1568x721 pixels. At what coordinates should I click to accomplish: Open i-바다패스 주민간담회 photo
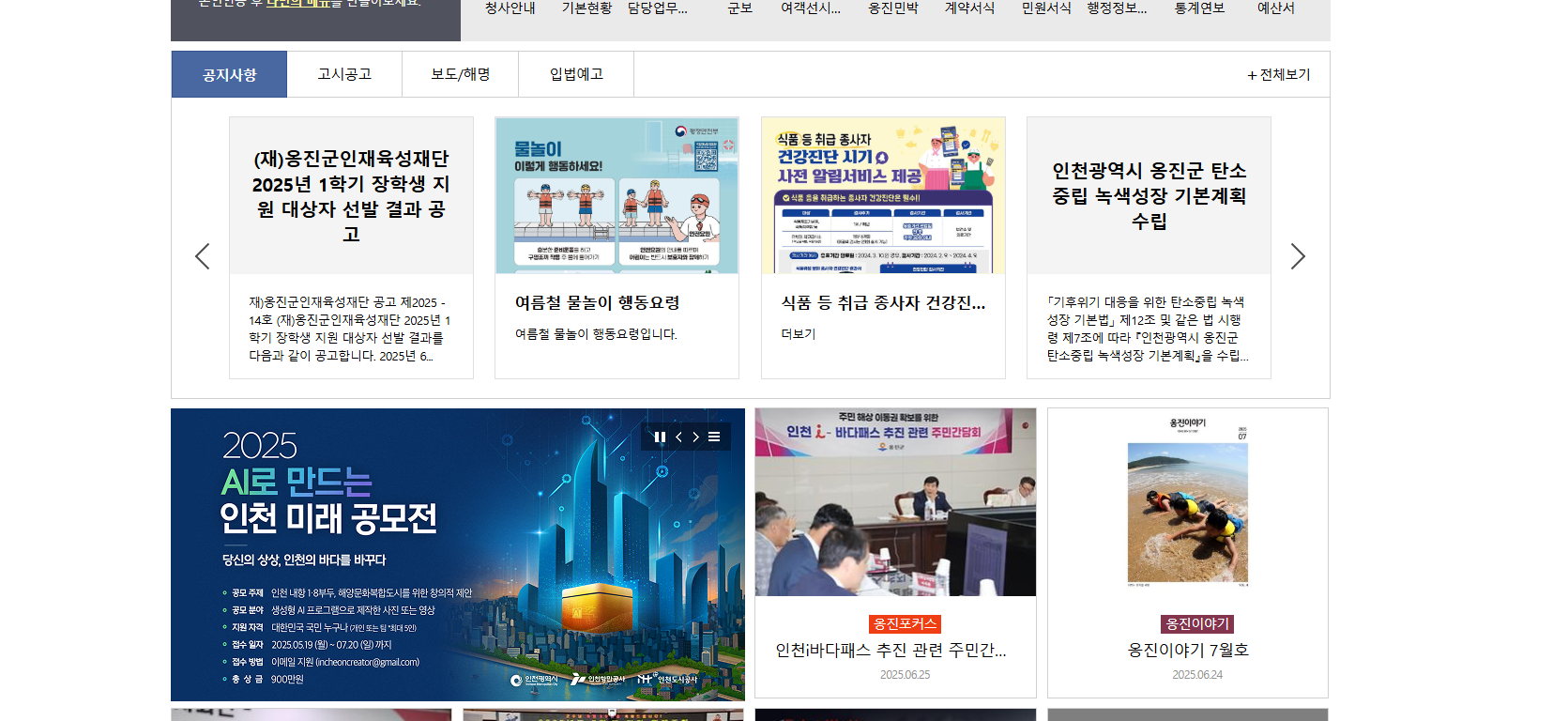pyautogui.click(x=895, y=502)
